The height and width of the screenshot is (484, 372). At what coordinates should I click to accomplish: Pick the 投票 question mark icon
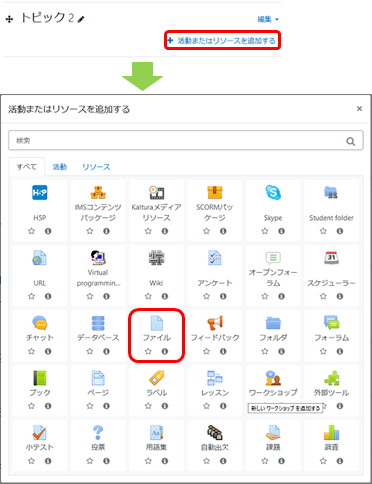point(98,433)
